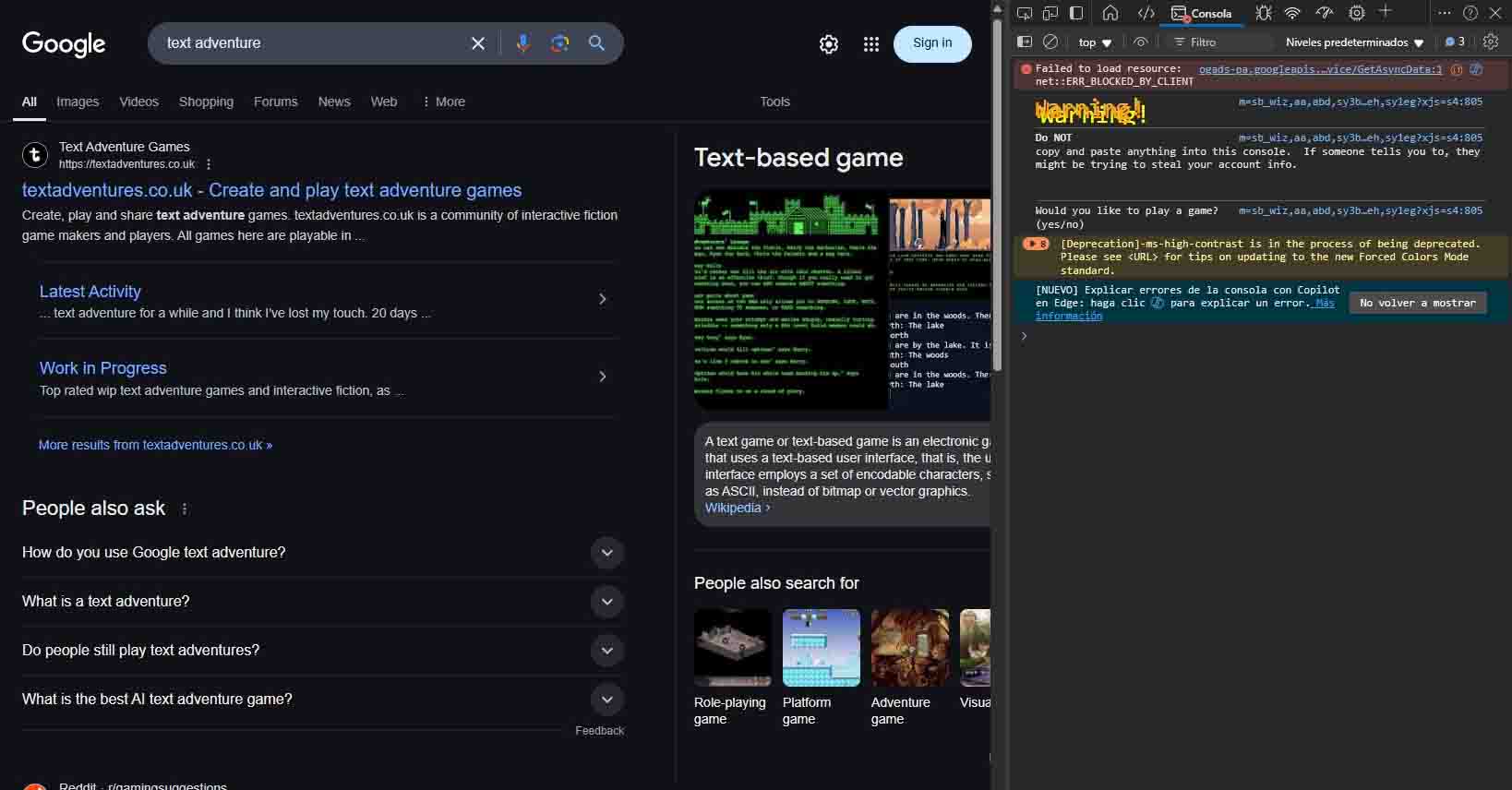Open the green text-based game thumbnail
Image resolution: width=1512 pixels, height=790 pixels.
(x=791, y=301)
